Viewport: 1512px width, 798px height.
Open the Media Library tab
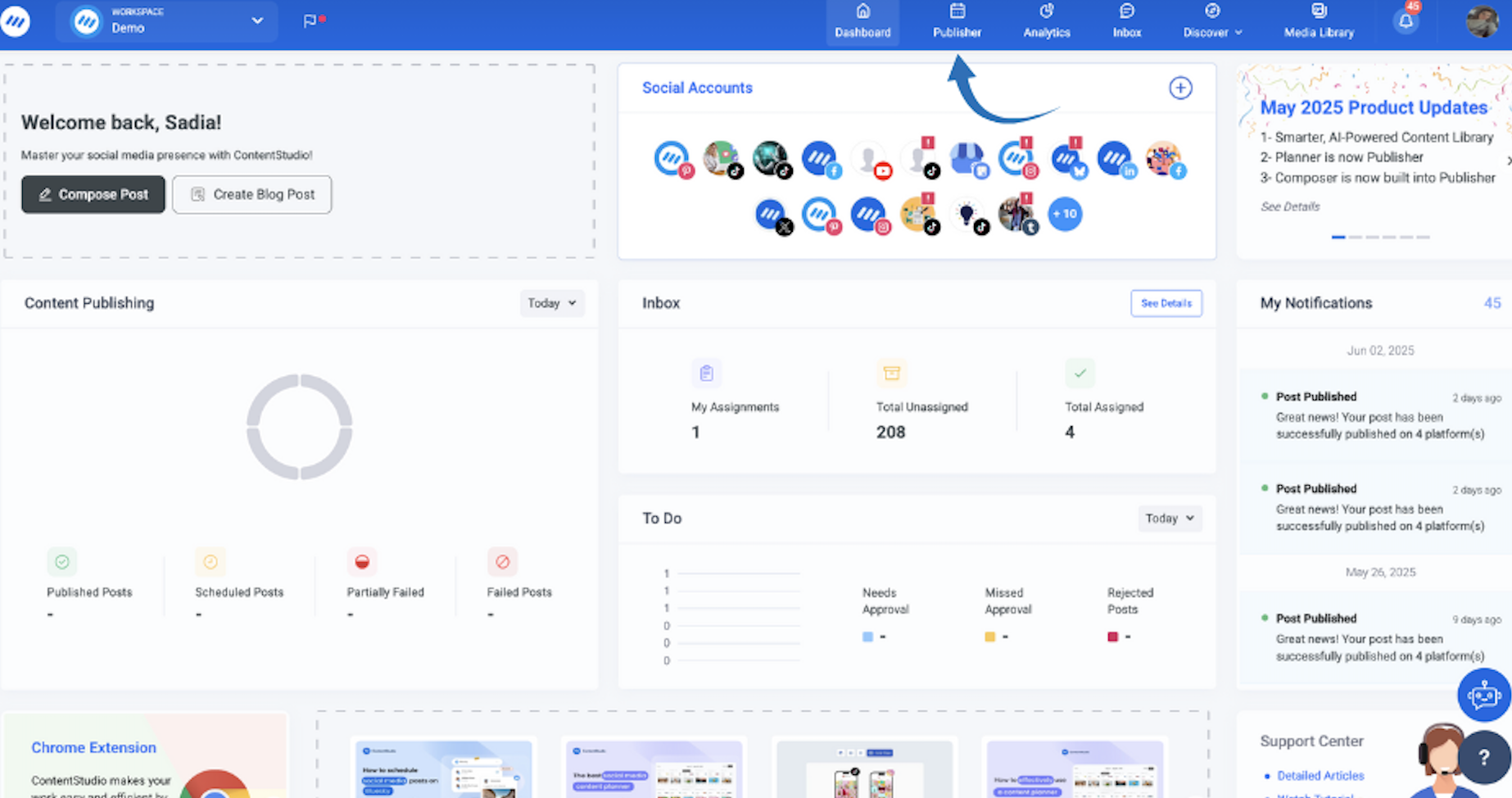pyautogui.click(x=1319, y=22)
